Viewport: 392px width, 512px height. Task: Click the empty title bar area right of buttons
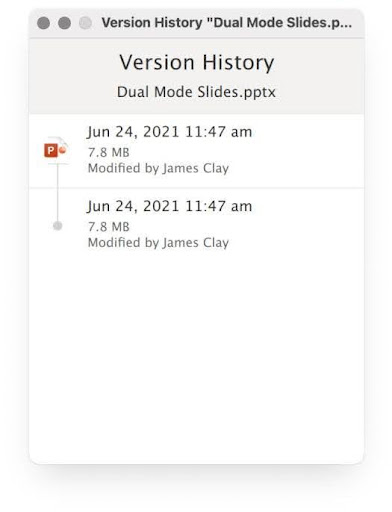97,23
